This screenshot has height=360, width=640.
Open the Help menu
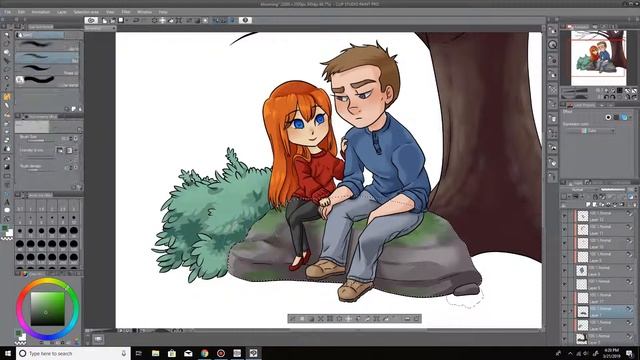pos(163,12)
